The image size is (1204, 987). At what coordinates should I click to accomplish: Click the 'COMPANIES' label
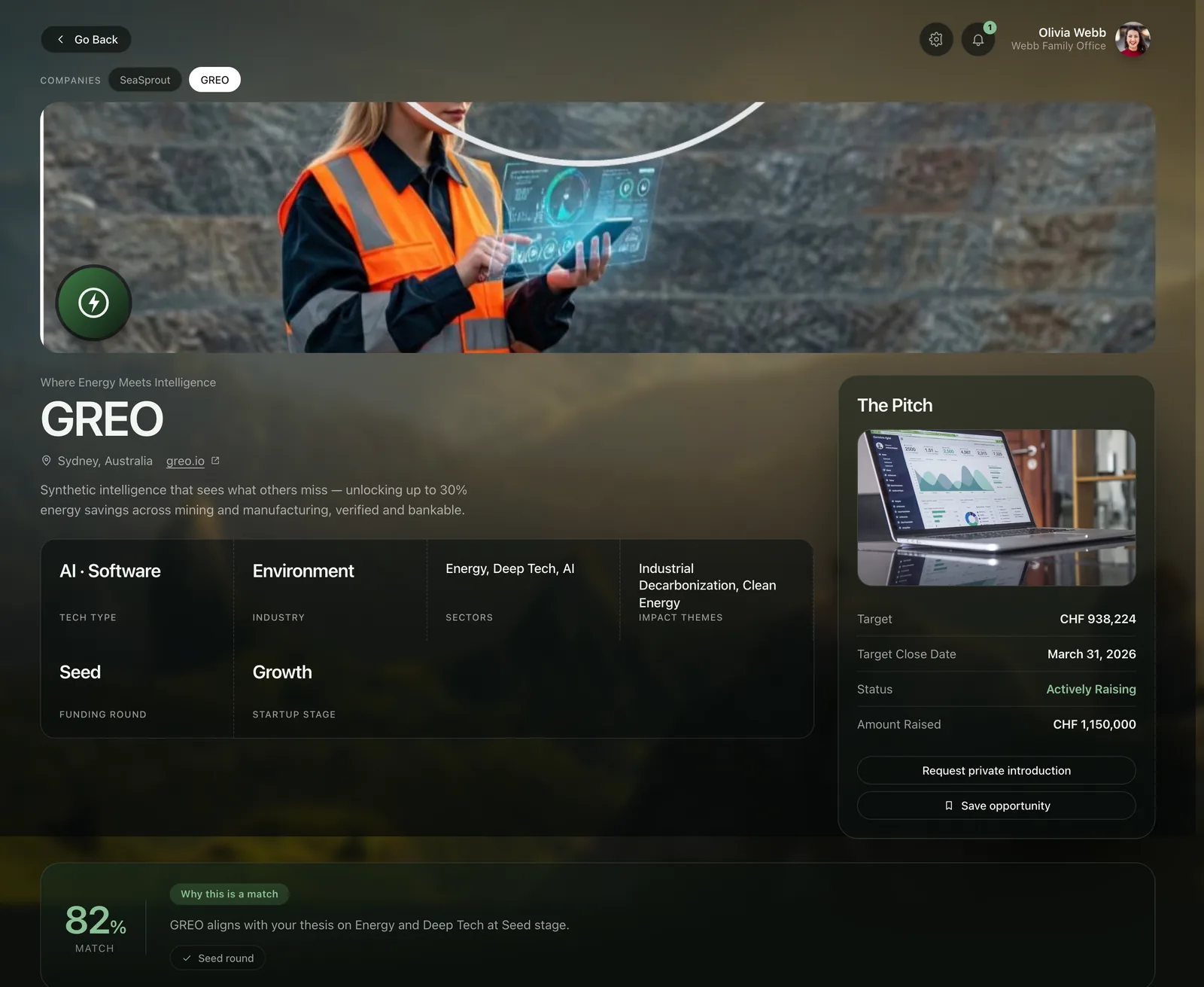(71, 81)
